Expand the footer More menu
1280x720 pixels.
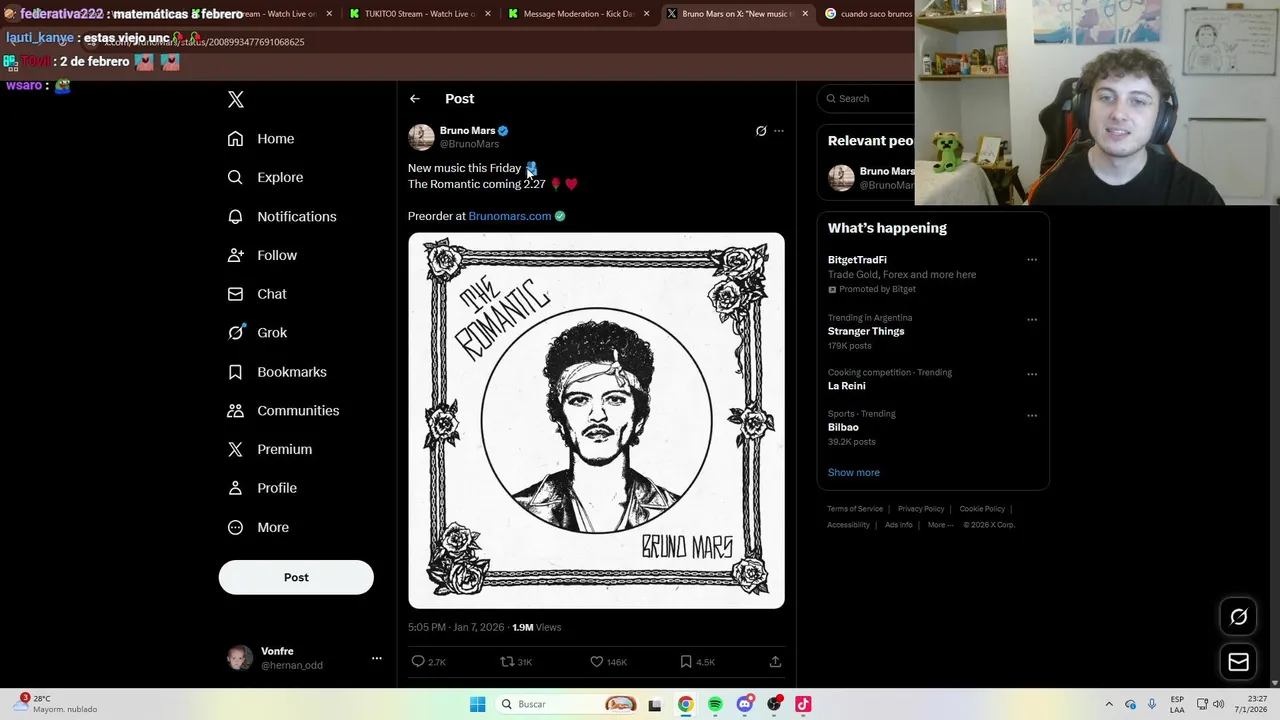coord(940,525)
